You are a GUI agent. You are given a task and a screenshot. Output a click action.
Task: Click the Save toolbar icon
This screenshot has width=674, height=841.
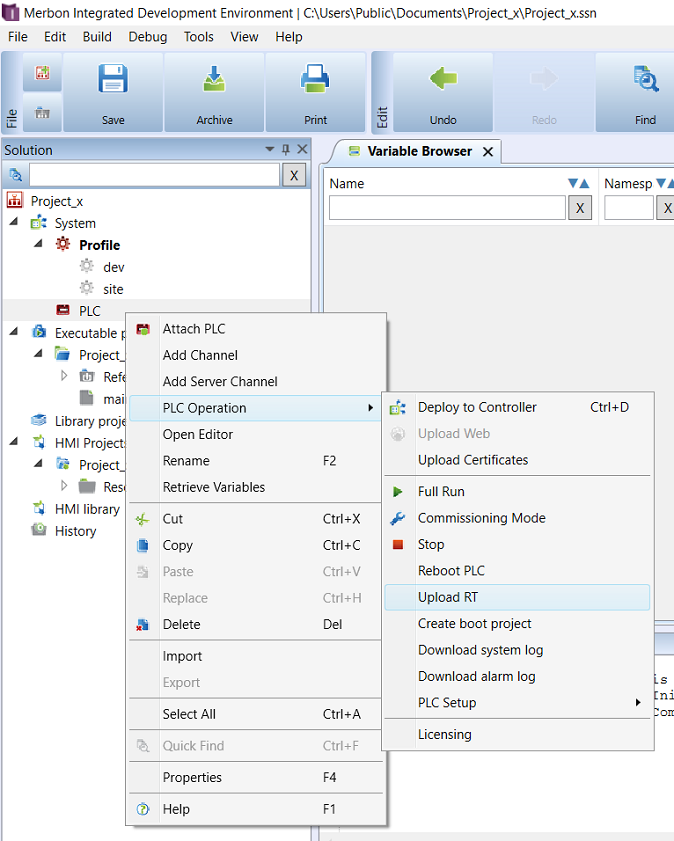[x=113, y=79]
